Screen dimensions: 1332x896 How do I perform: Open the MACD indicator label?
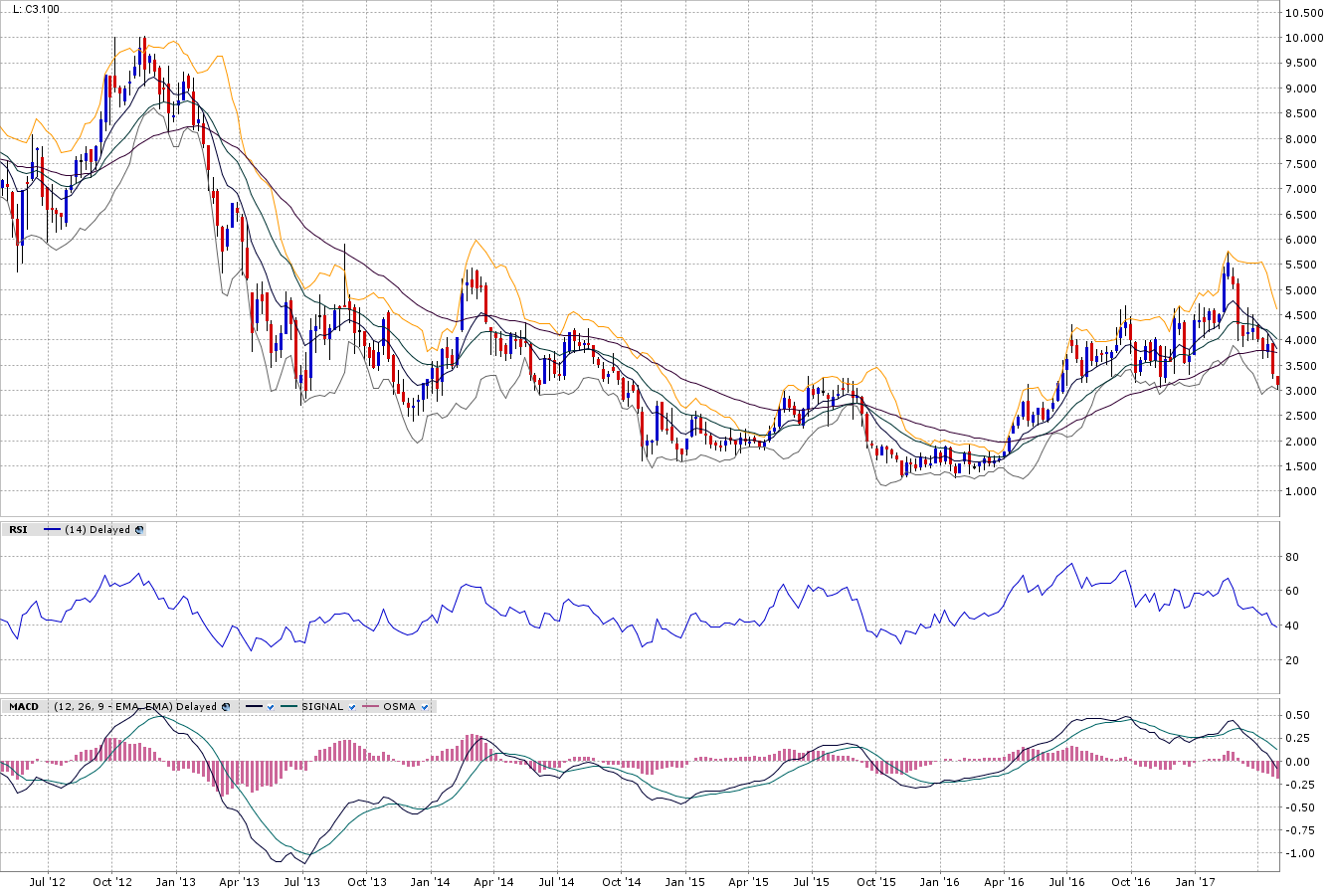point(24,707)
